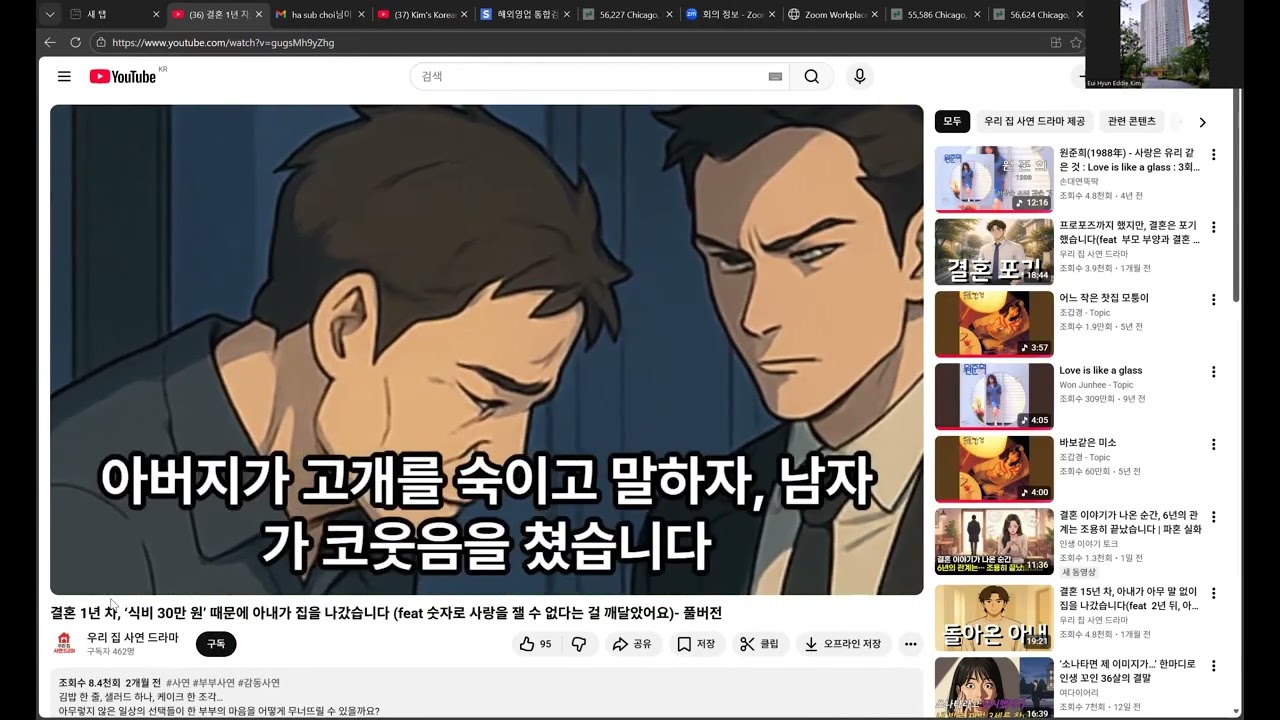Viewport: 1280px width, 720px height.
Task: Start voice search with the microphone
Action: (x=859, y=77)
